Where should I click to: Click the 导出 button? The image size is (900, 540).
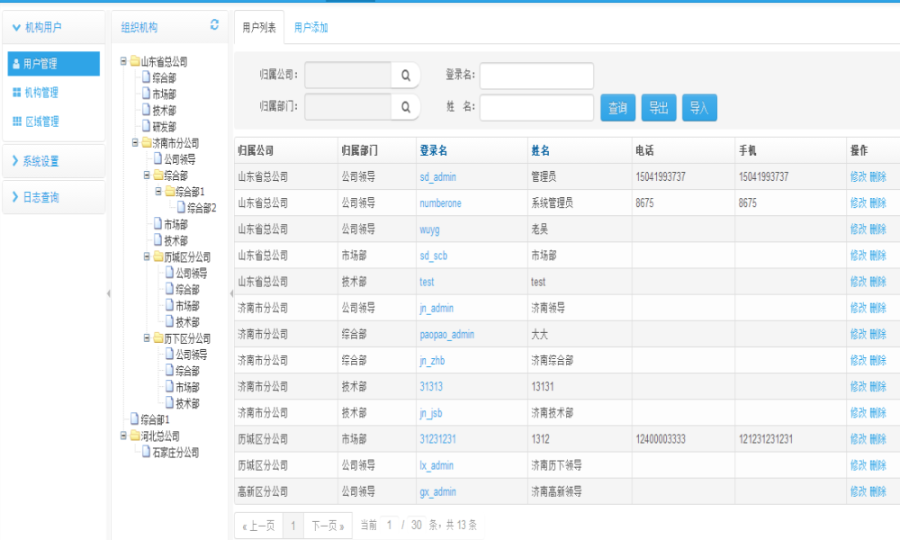click(658, 107)
